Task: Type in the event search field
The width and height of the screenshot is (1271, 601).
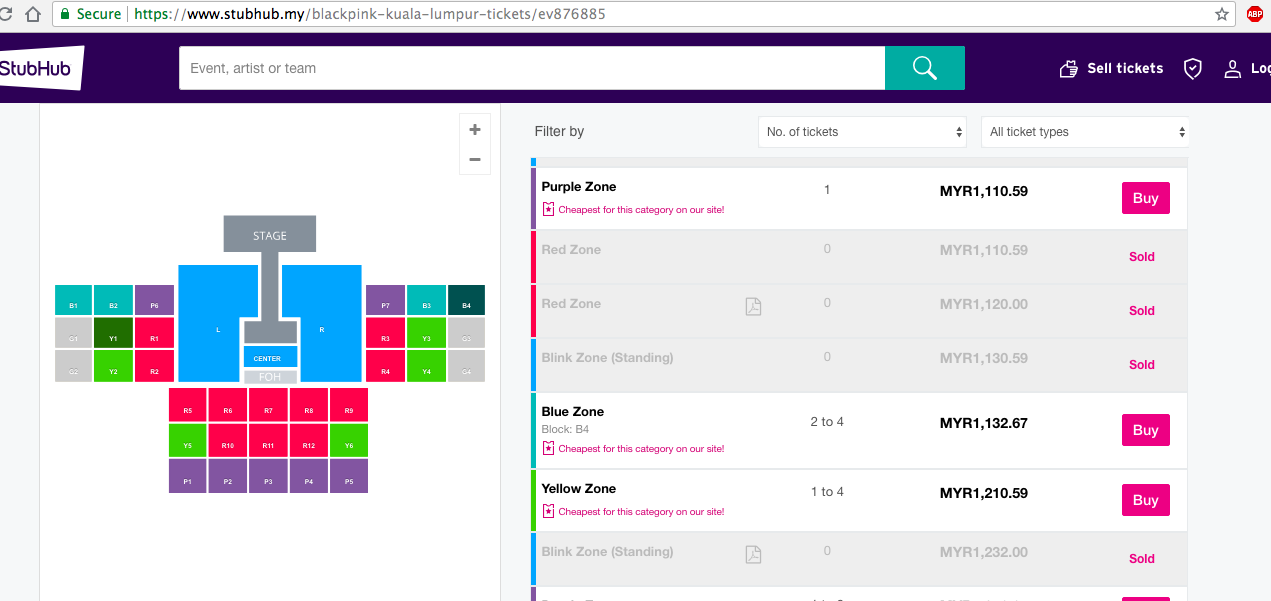Action: 530,68
